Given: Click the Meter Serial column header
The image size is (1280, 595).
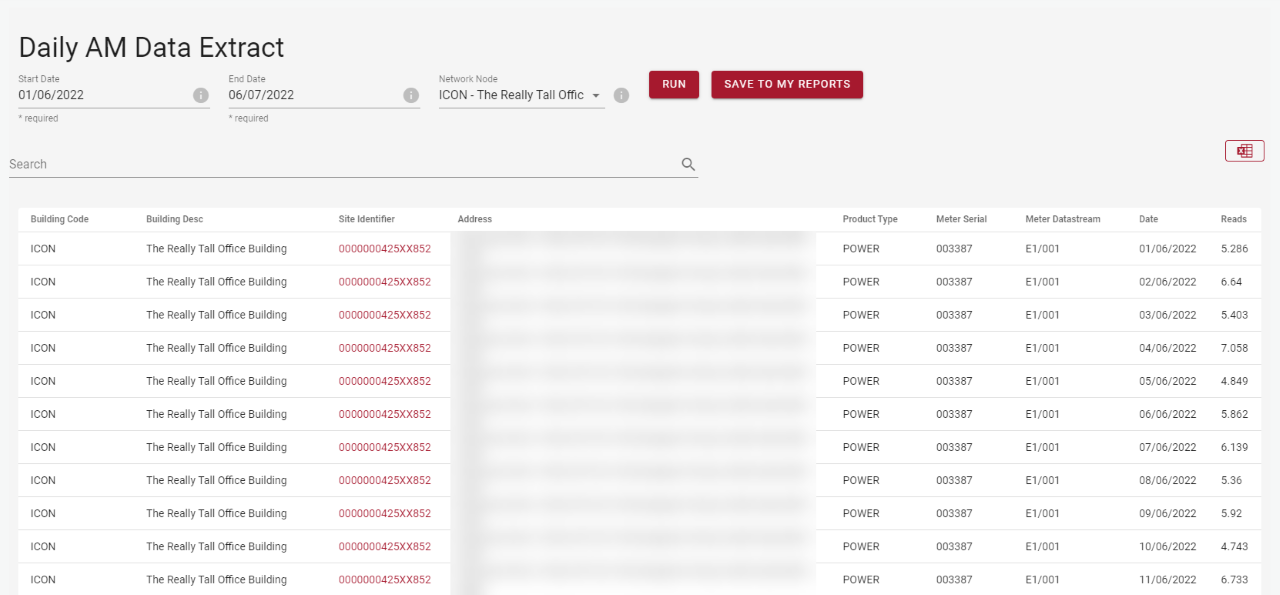Looking at the screenshot, I should (x=961, y=219).
